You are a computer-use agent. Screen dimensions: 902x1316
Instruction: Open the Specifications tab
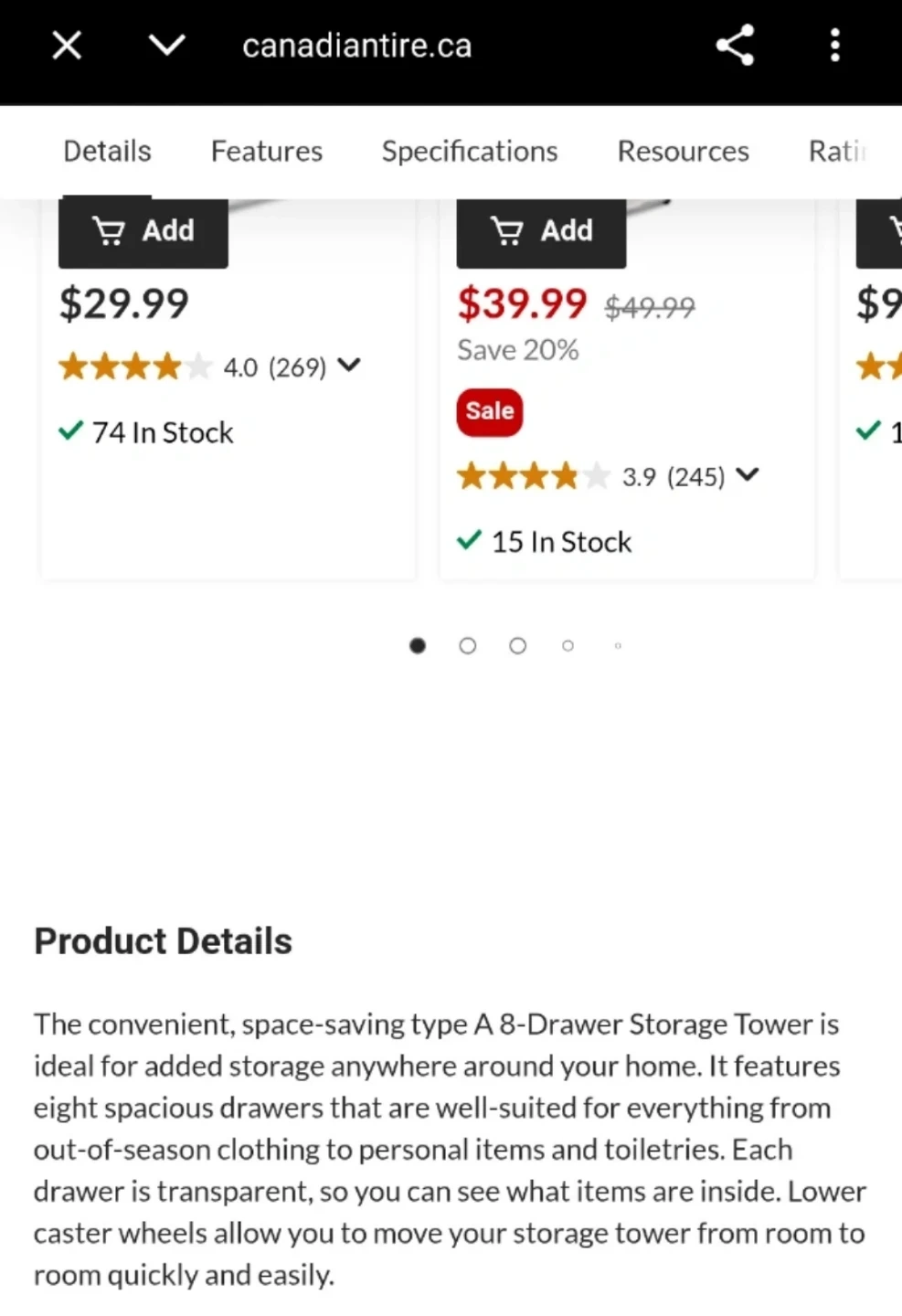(470, 151)
